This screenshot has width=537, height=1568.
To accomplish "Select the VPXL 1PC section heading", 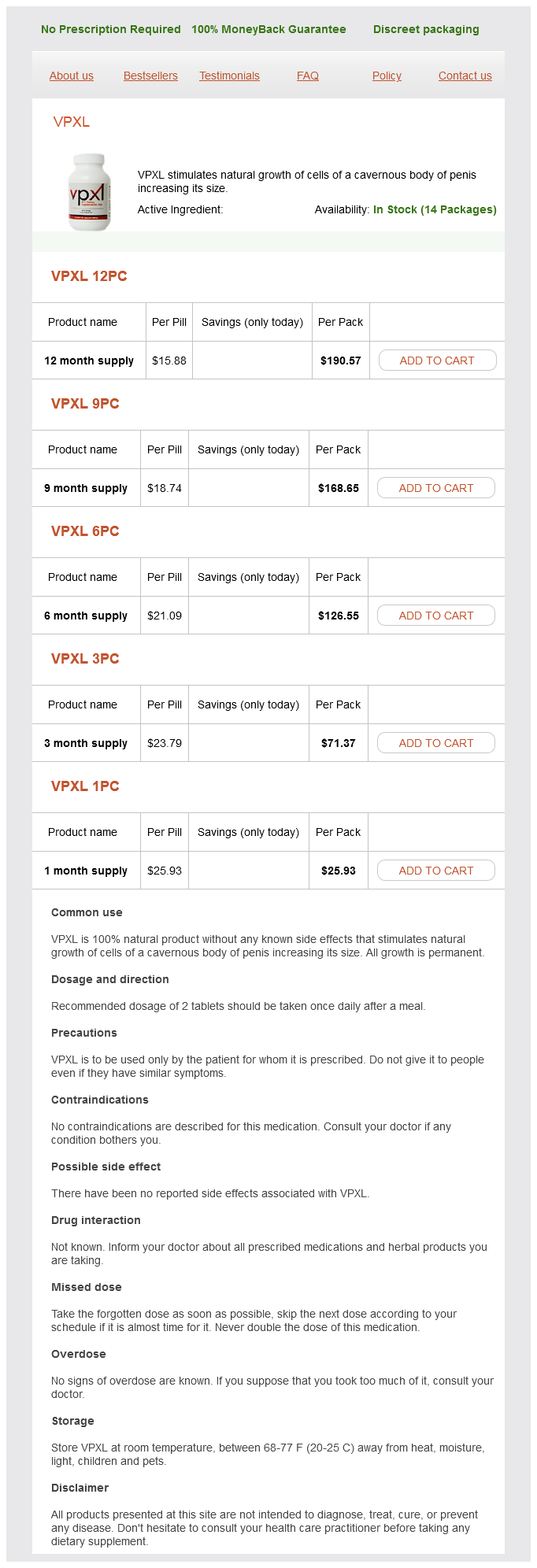I will pos(85,786).
